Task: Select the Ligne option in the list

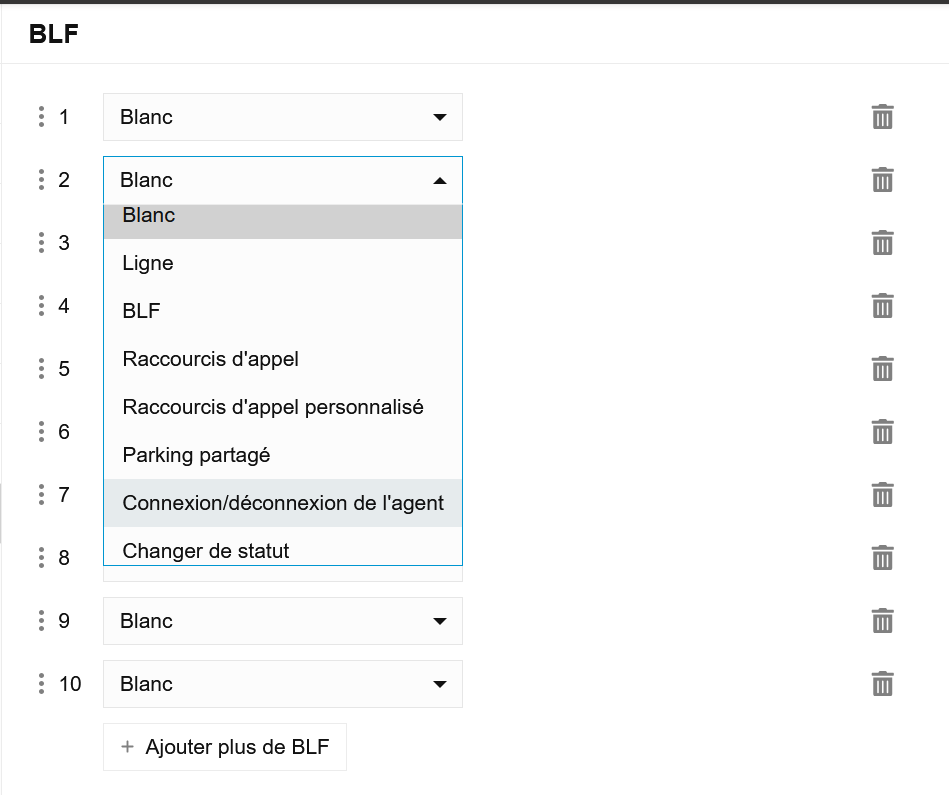Action: coord(148,263)
